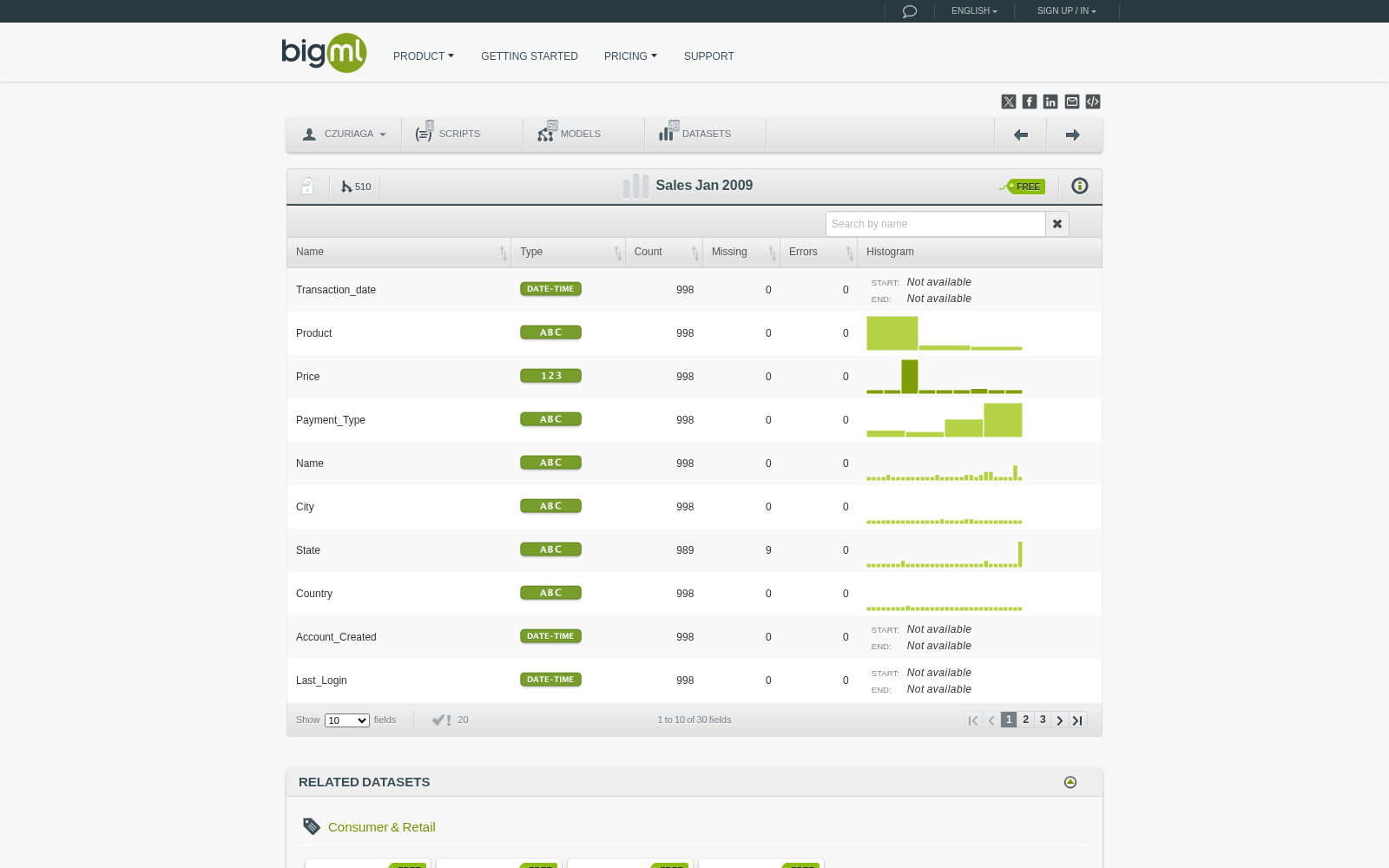The height and width of the screenshot is (868, 1389).
Task: Click the FREE price tag
Action: tap(1023, 187)
